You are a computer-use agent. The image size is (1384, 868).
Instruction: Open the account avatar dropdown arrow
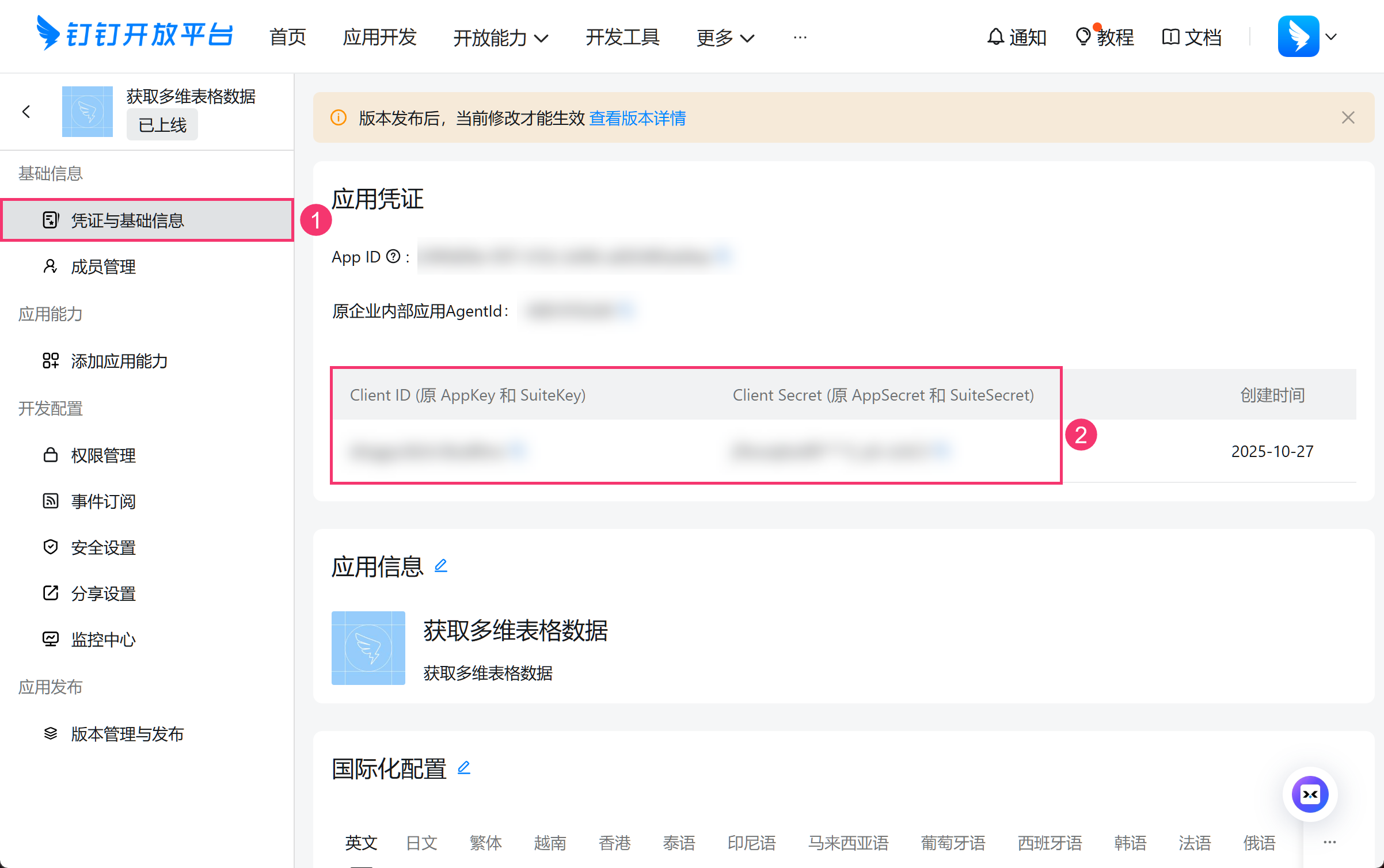tap(1331, 37)
